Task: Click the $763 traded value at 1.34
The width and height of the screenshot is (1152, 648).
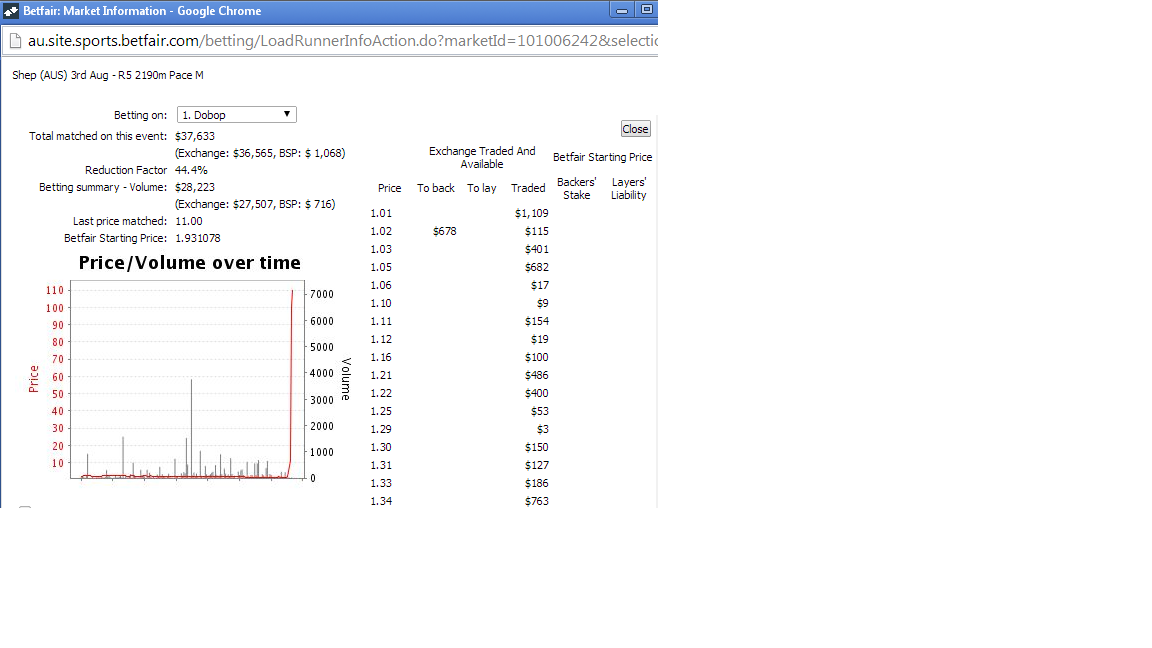Action: [536, 501]
